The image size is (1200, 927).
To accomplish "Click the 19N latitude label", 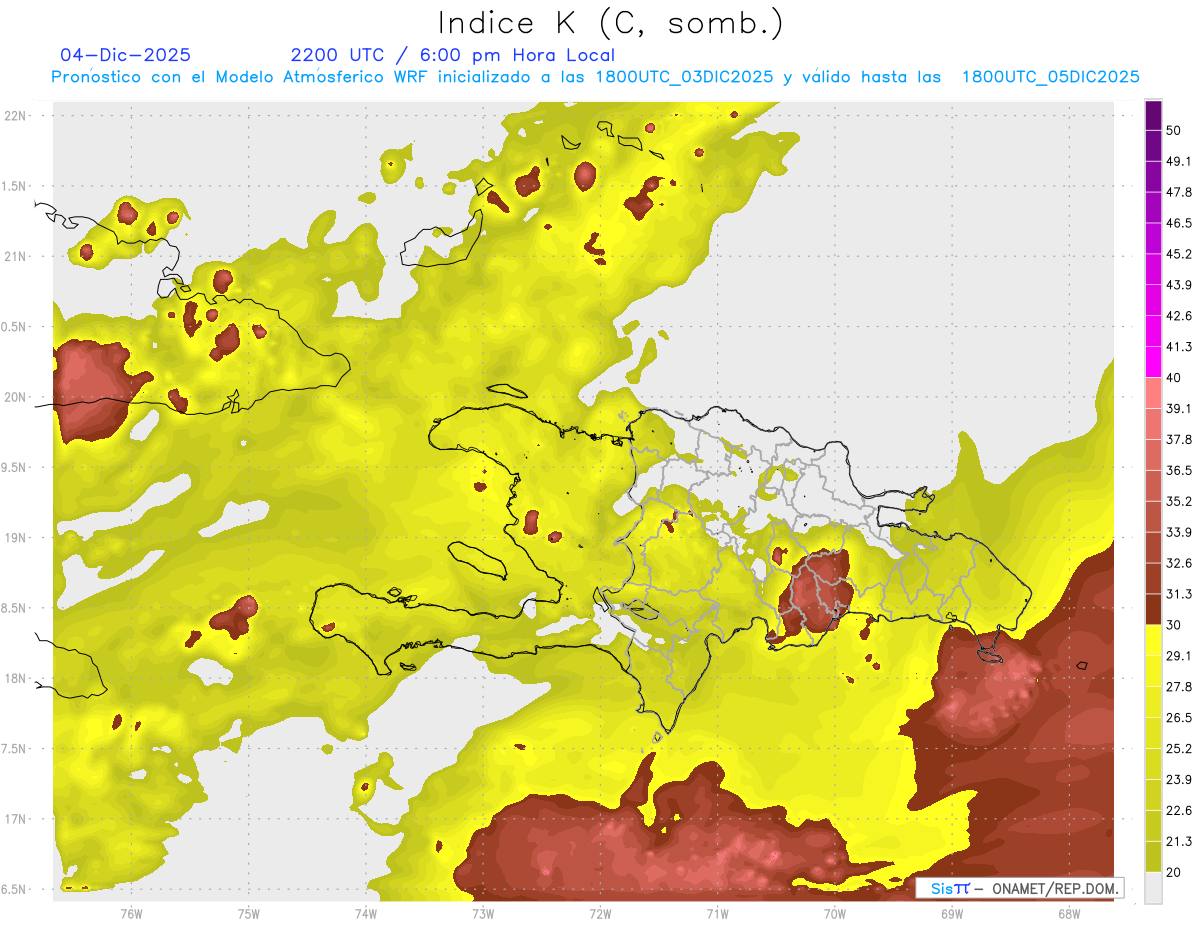I will click(x=17, y=538).
